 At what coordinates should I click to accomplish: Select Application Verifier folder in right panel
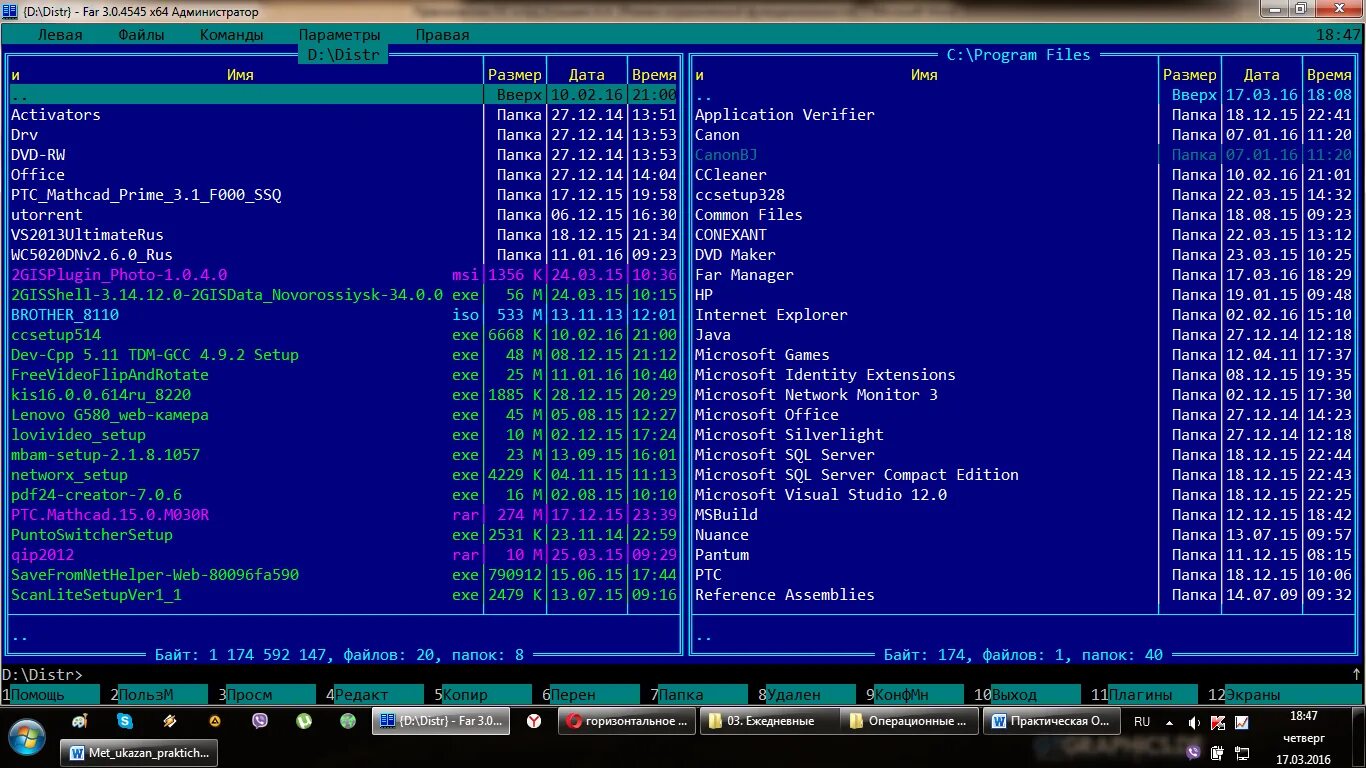pyautogui.click(x=785, y=115)
